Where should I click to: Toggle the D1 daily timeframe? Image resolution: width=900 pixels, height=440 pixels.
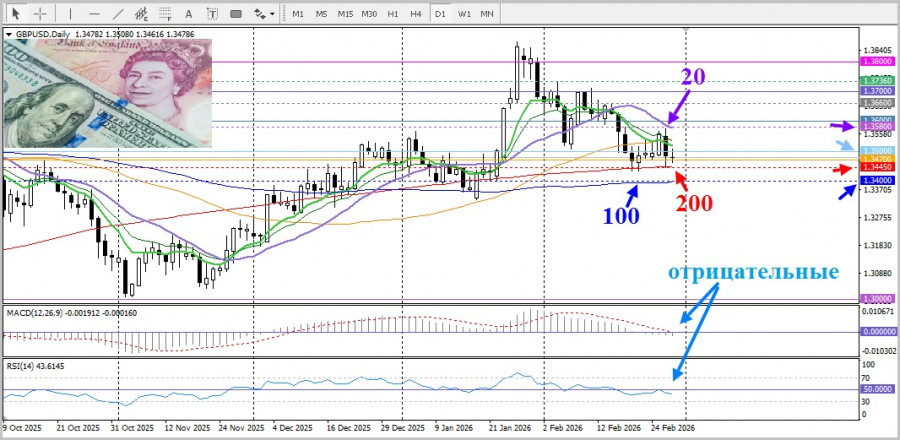tap(441, 14)
